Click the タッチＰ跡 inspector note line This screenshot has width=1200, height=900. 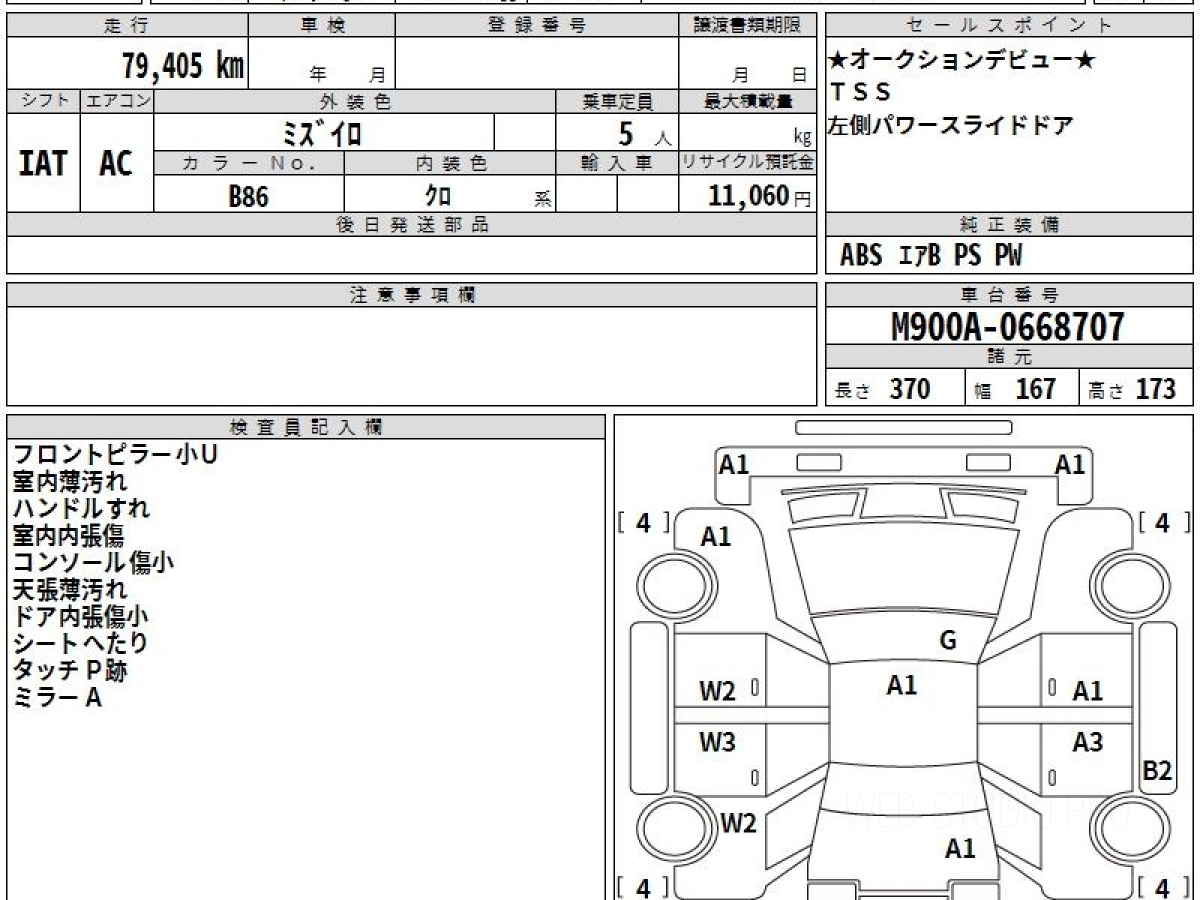tap(70, 670)
